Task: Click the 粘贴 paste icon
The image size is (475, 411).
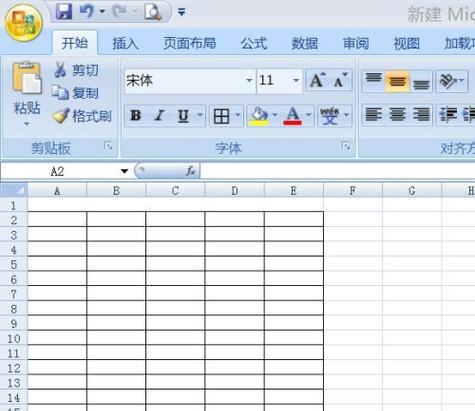Action: [x=27, y=78]
